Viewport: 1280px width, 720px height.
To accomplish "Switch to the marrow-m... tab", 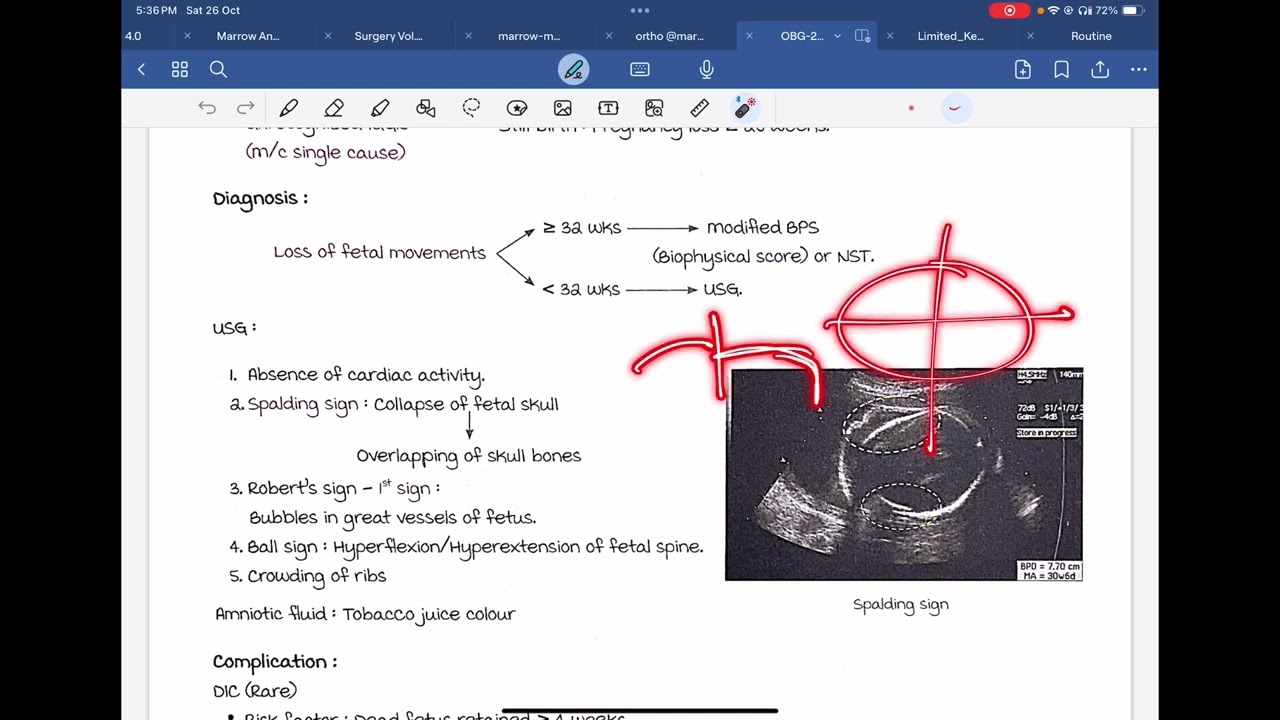I will tap(529, 36).
